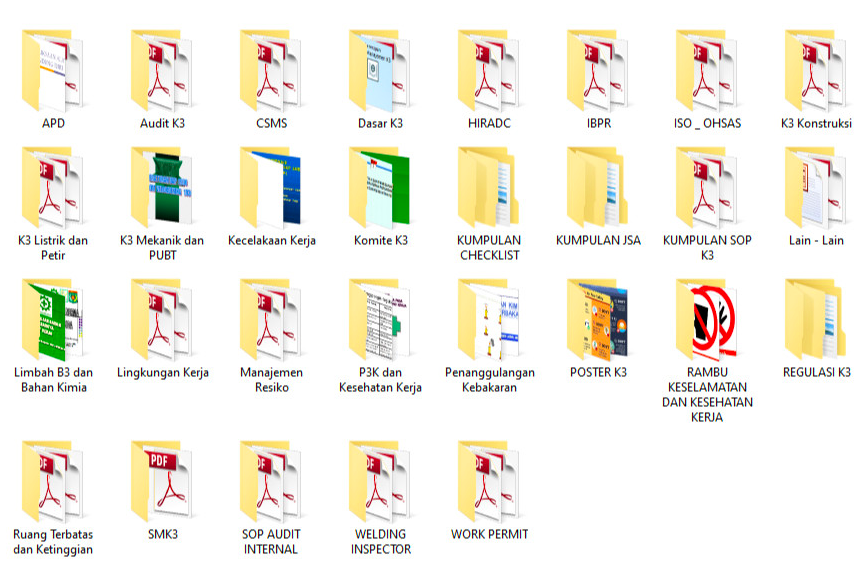
Task: Click the "REGULASI K3" name label
Action: click(x=816, y=372)
